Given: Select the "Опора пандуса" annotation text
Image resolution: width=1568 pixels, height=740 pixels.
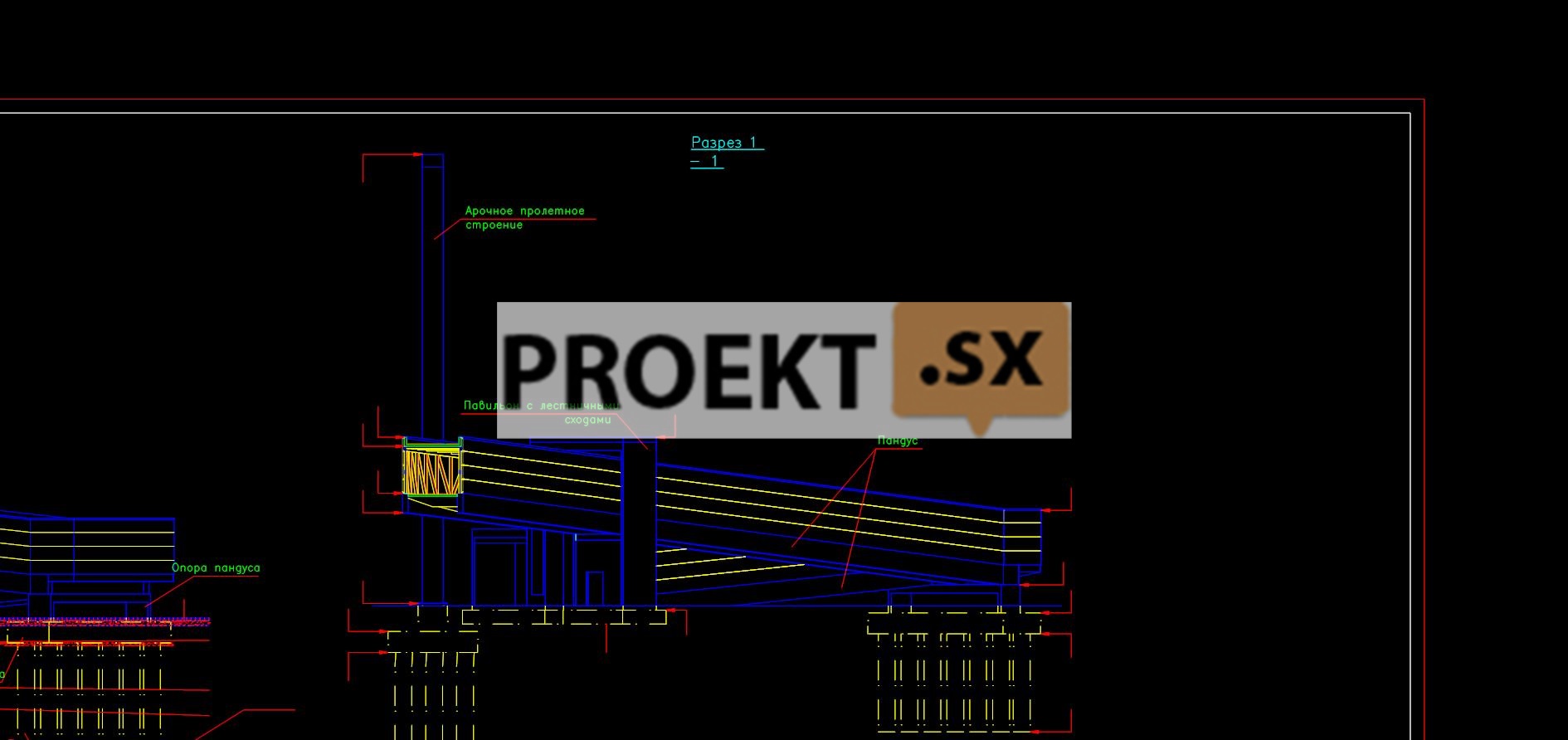Looking at the screenshot, I should [x=216, y=568].
